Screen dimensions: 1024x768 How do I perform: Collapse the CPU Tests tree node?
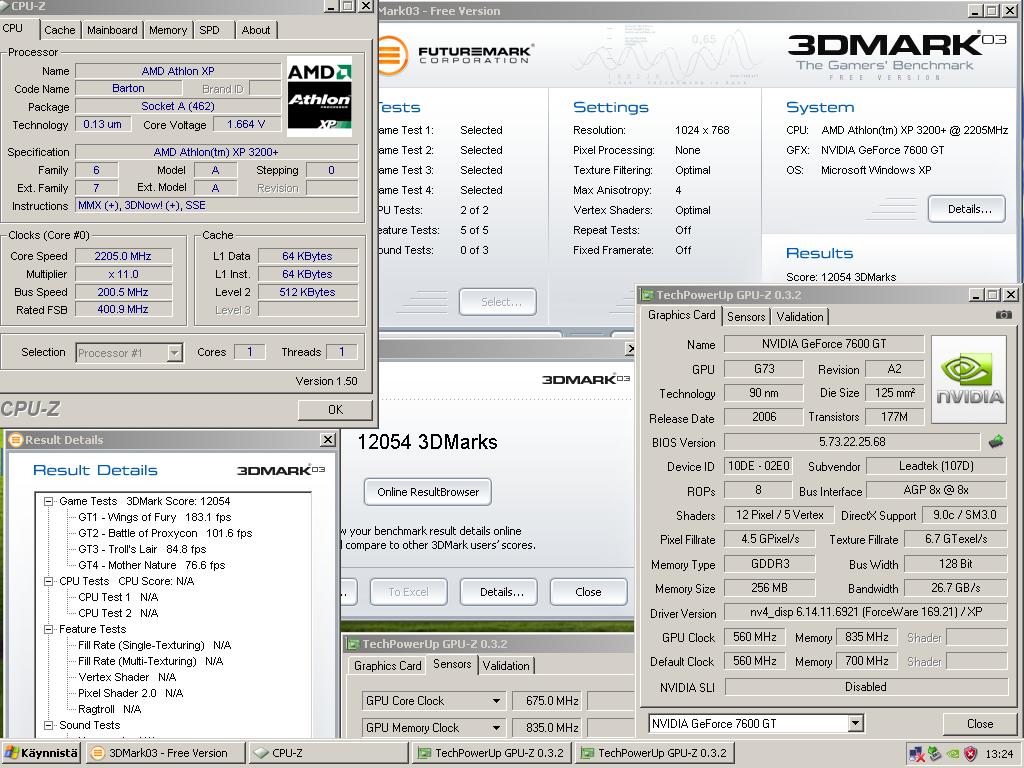click(x=48, y=581)
